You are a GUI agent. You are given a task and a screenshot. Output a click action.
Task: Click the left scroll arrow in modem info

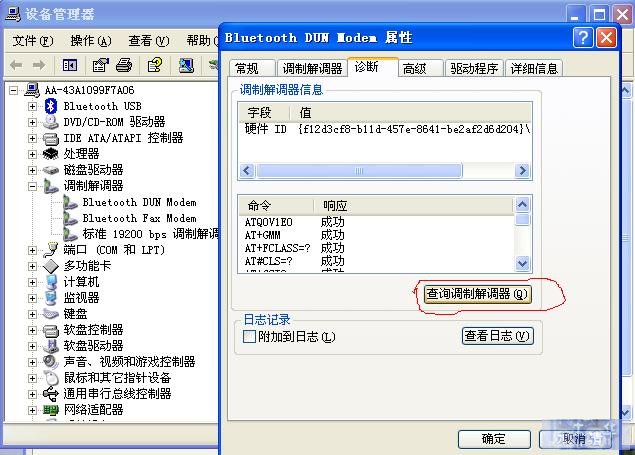pos(247,171)
